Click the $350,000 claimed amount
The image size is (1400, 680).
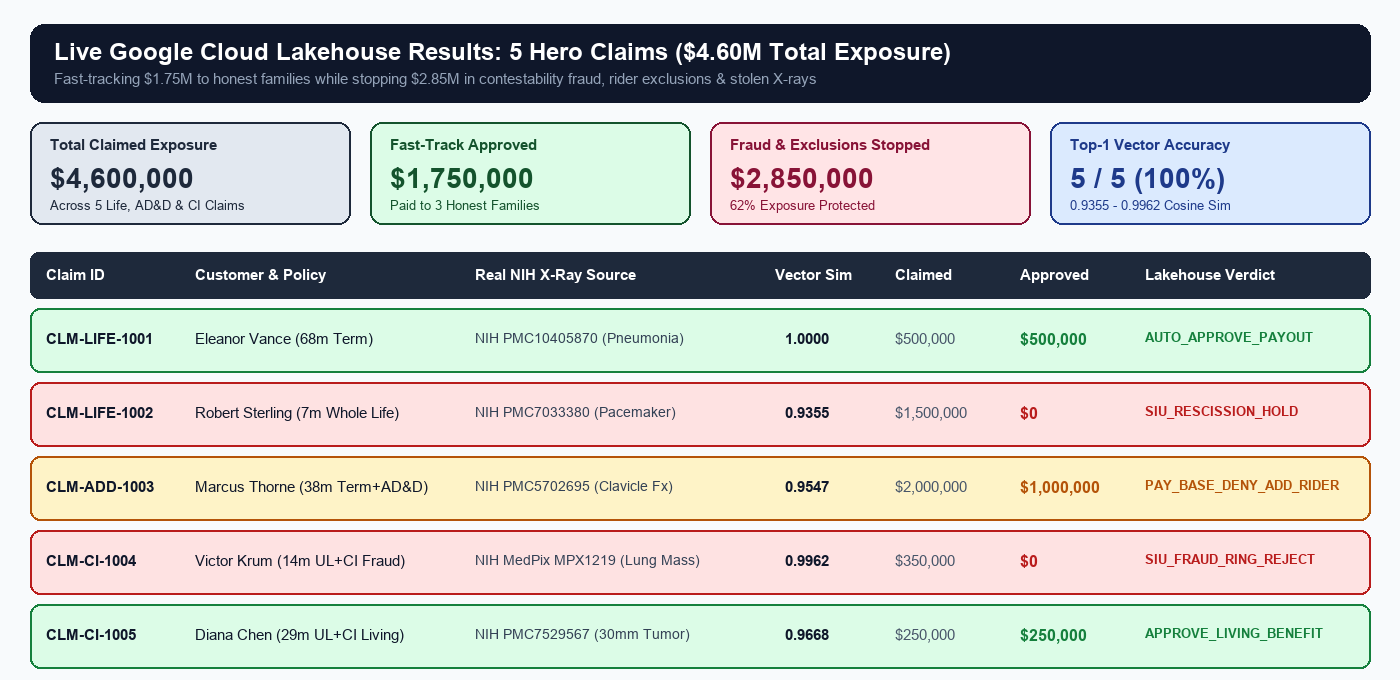click(x=925, y=561)
